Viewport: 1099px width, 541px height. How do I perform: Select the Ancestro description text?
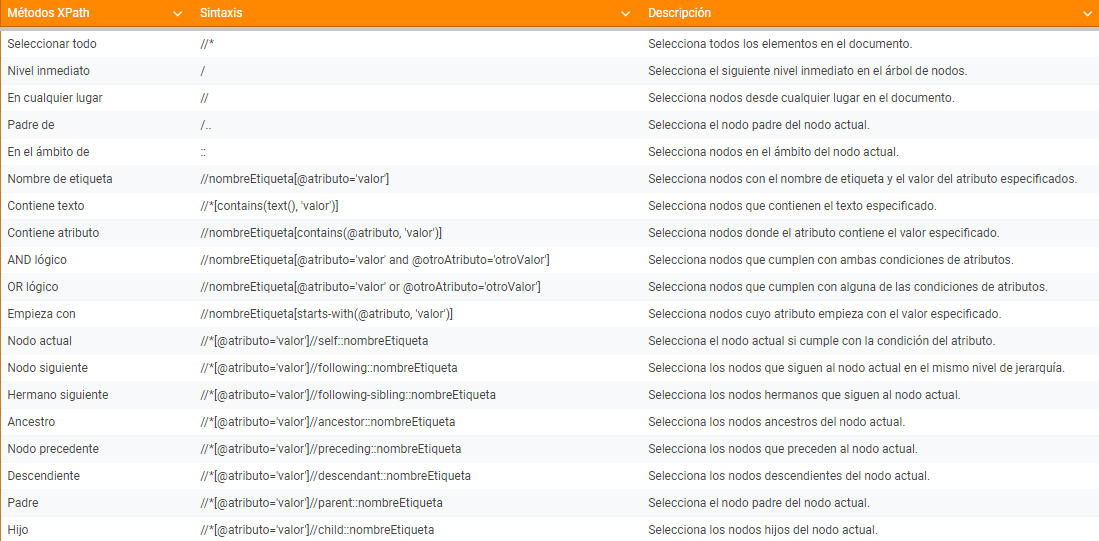click(776, 422)
